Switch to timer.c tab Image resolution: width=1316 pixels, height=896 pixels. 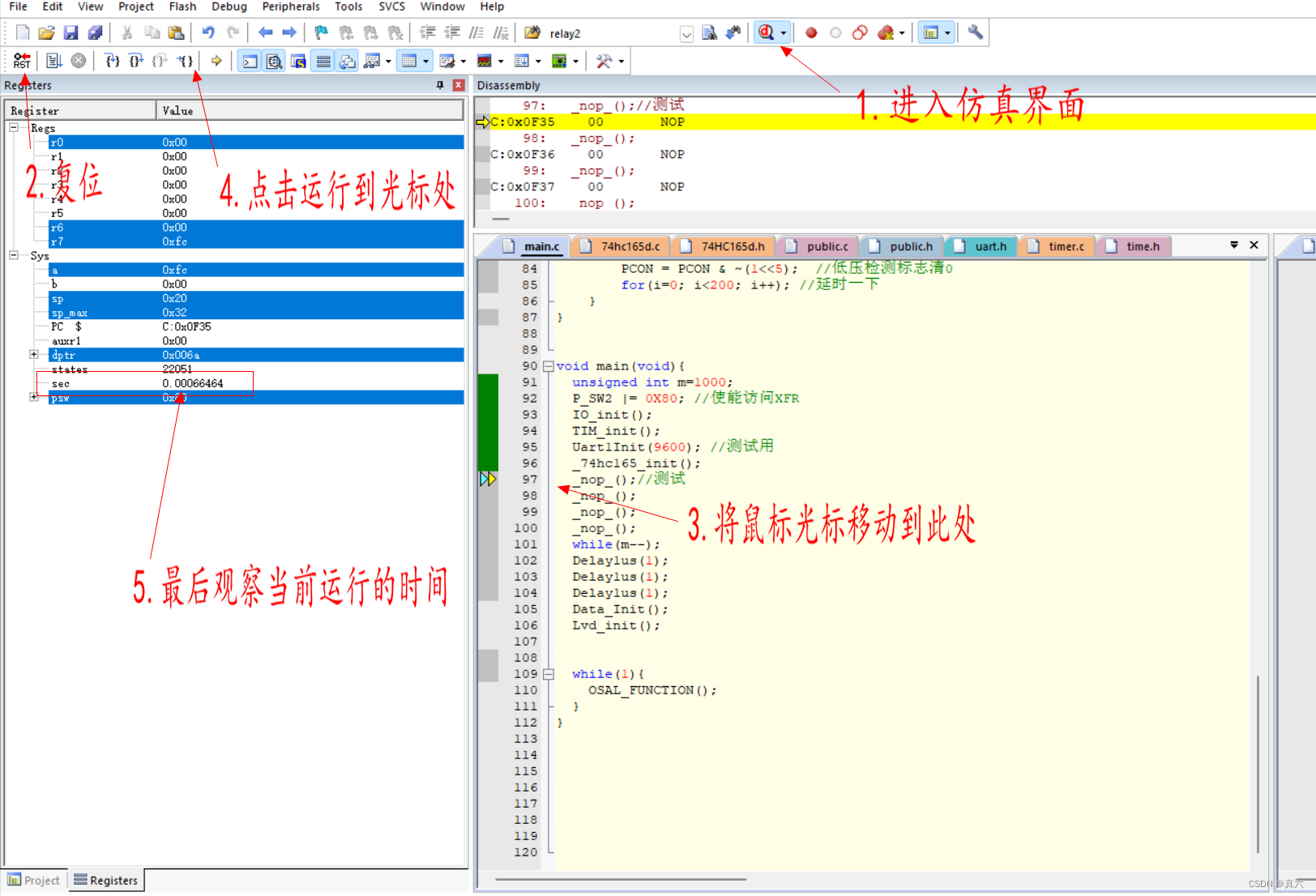pos(1057,246)
